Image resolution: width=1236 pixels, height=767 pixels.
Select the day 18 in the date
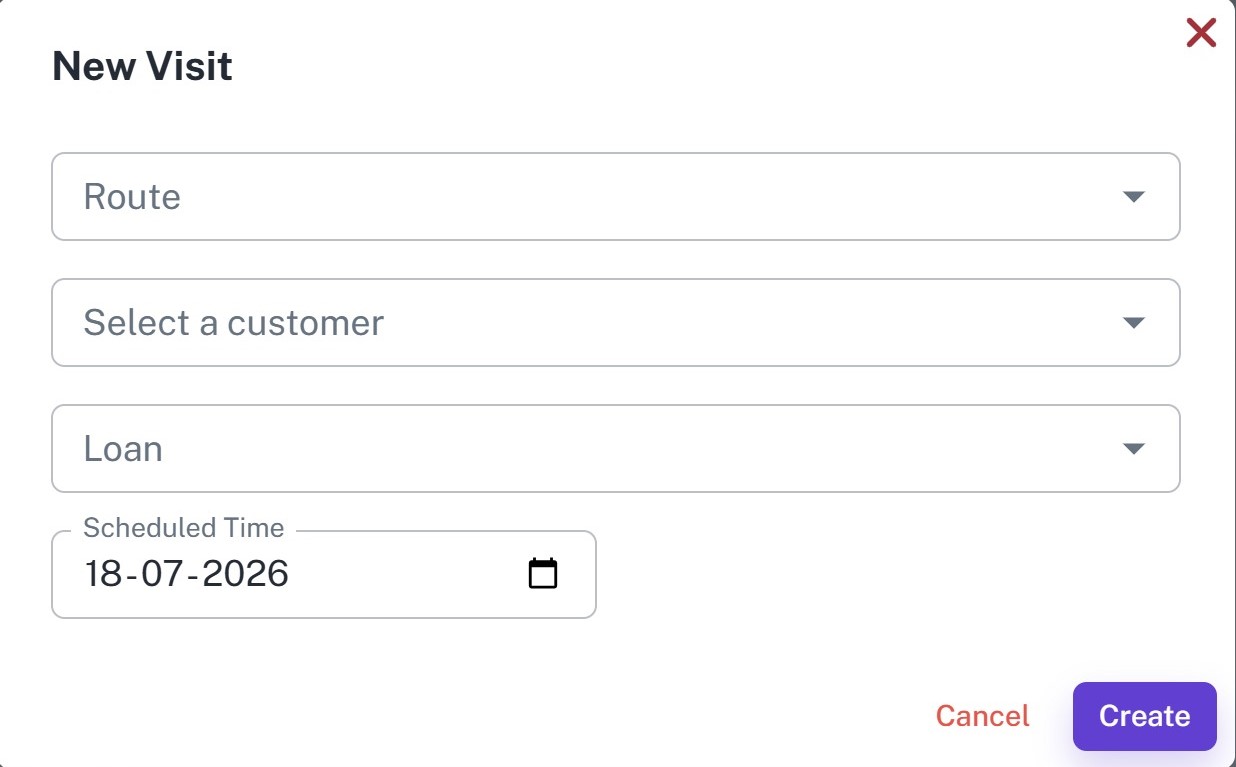pyautogui.click(x=102, y=574)
